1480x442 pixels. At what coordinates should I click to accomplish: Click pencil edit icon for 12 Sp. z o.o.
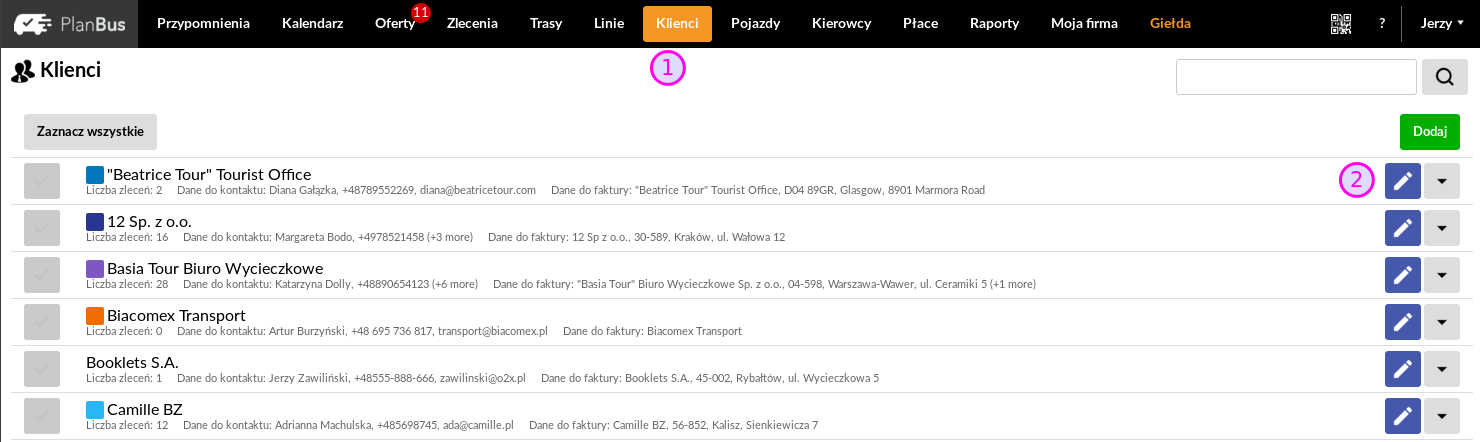point(1403,228)
